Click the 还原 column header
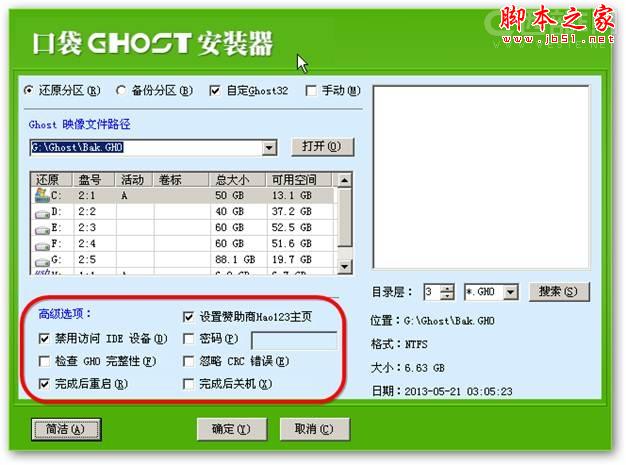The height and width of the screenshot is (465, 626). pyautogui.click(x=52, y=180)
